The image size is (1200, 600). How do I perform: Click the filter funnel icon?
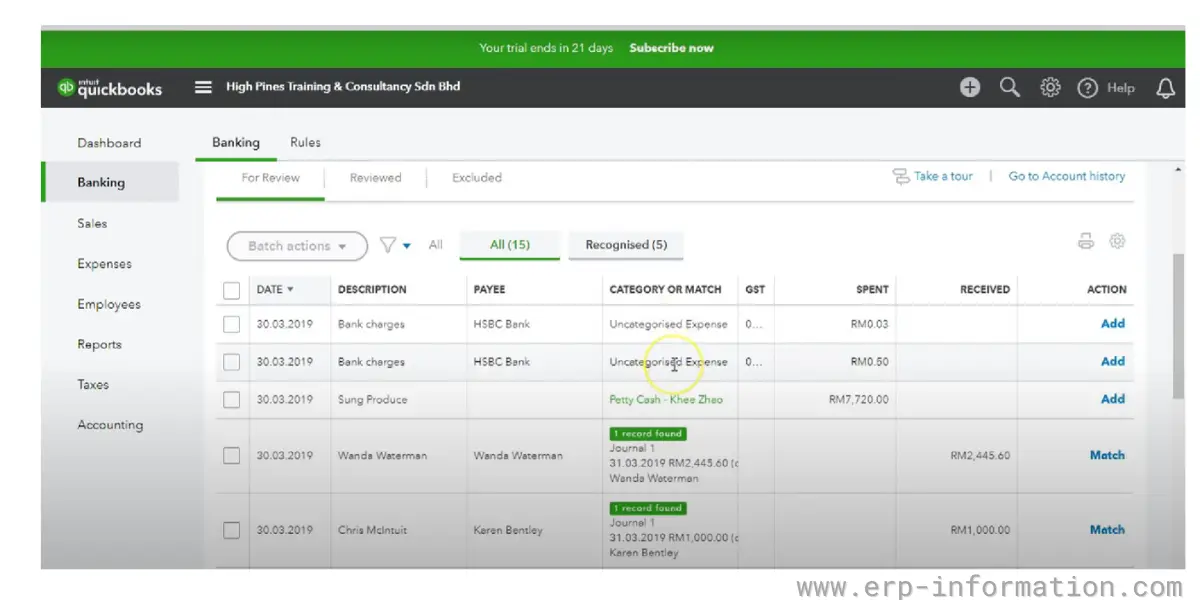point(387,245)
